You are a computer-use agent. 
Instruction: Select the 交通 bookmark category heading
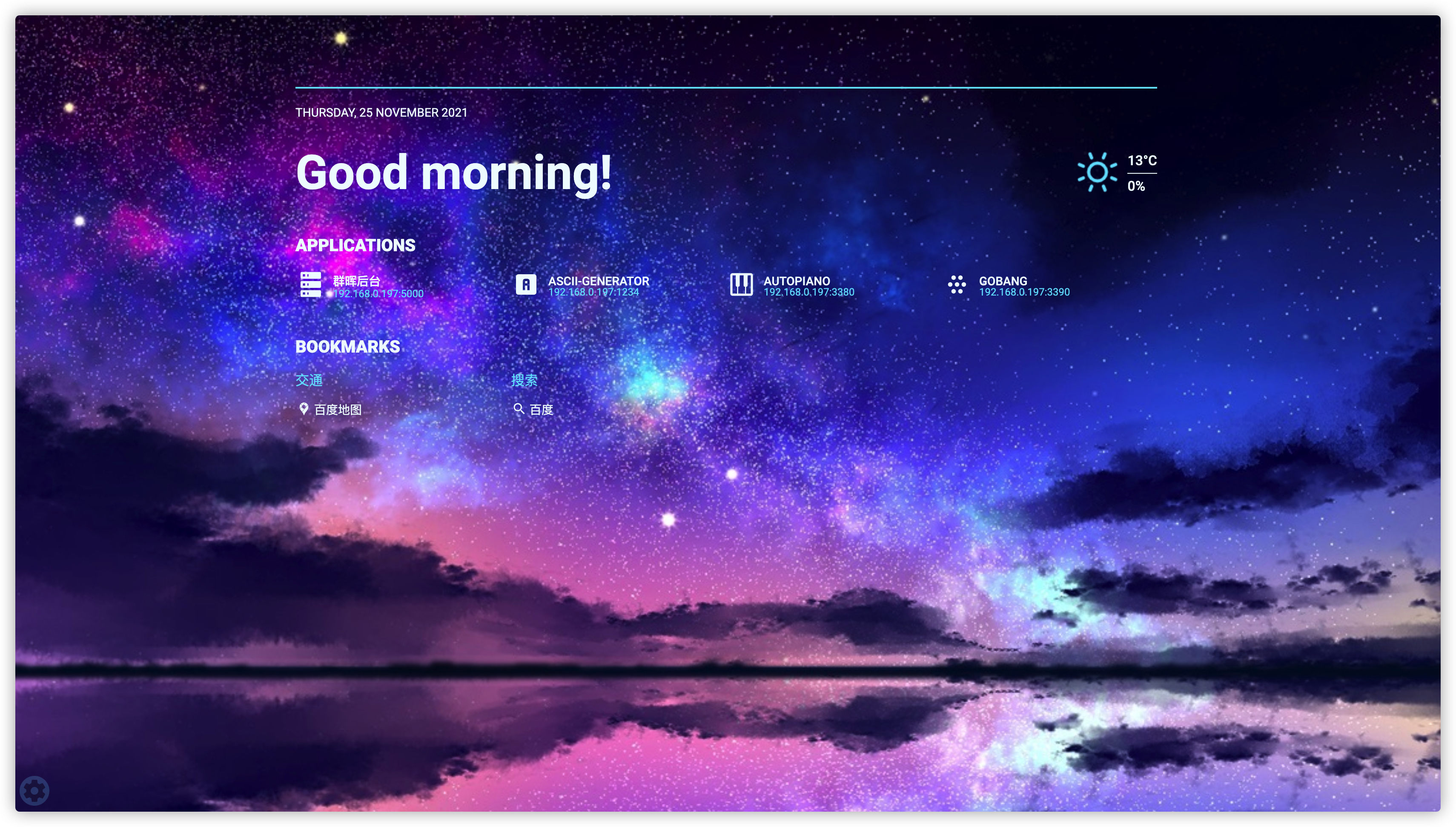click(x=309, y=380)
